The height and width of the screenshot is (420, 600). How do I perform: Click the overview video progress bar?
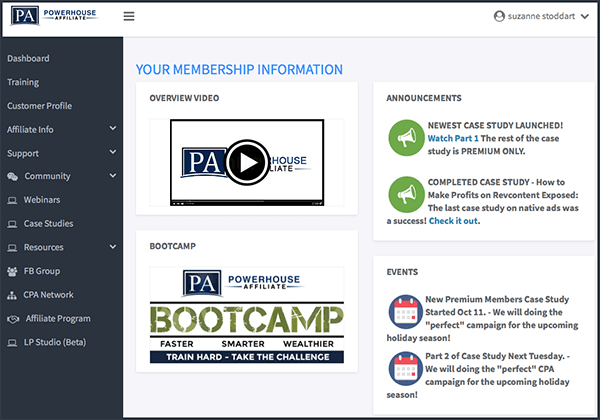(x=247, y=201)
